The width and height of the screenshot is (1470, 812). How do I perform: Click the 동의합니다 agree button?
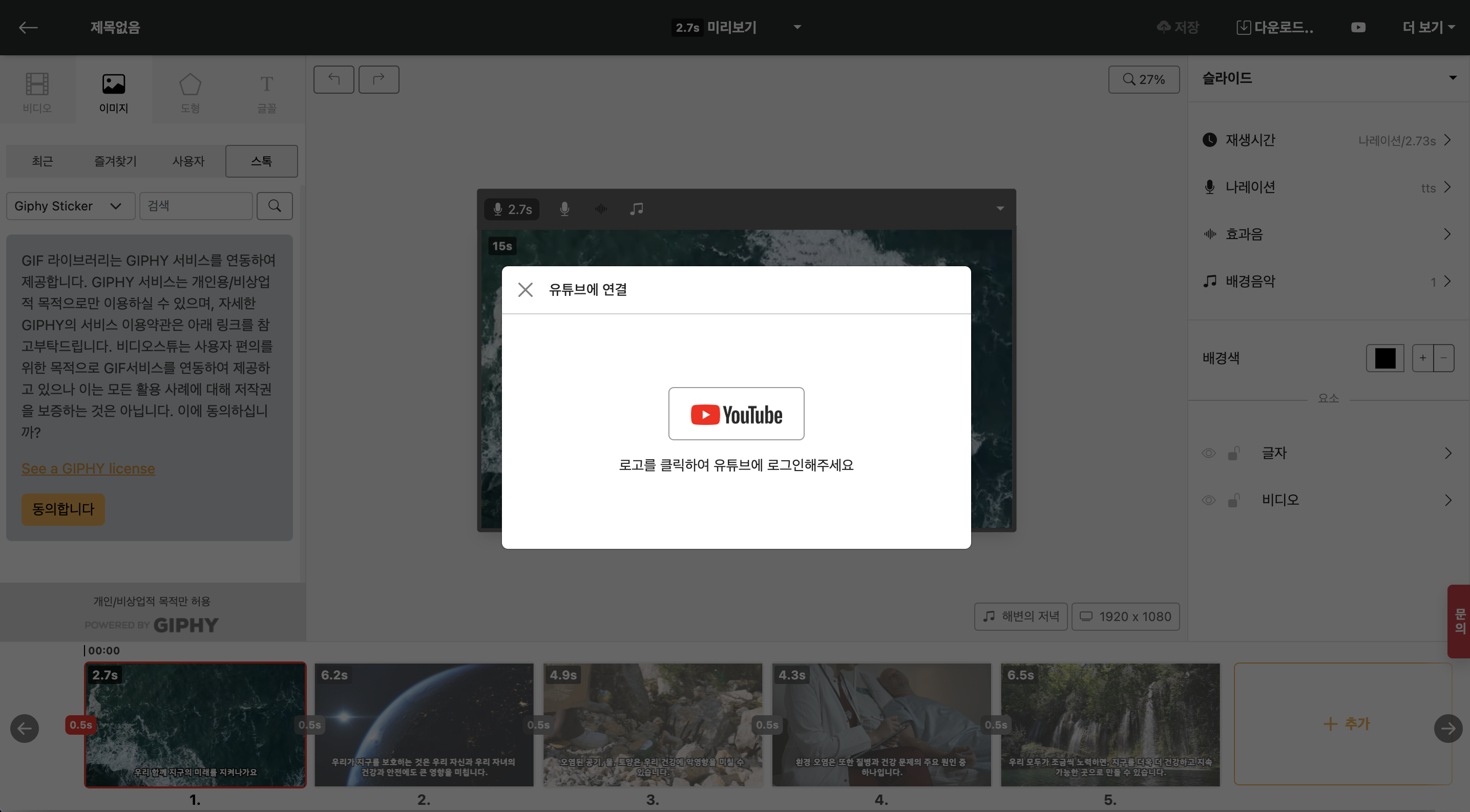tap(63, 508)
